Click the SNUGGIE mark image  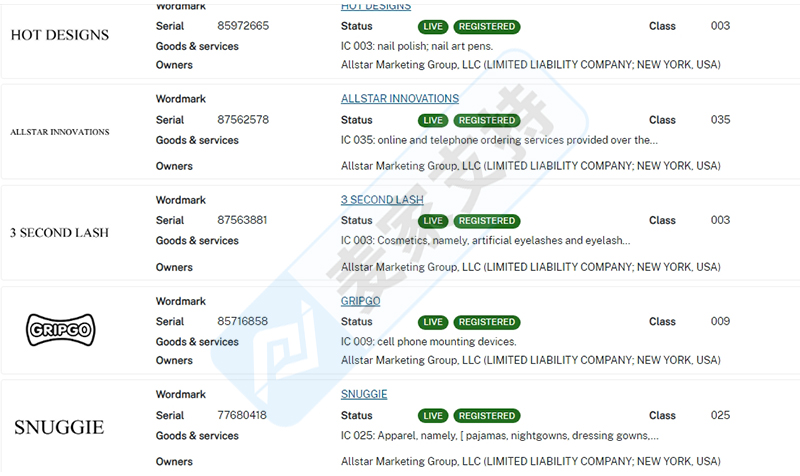(x=59, y=427)
